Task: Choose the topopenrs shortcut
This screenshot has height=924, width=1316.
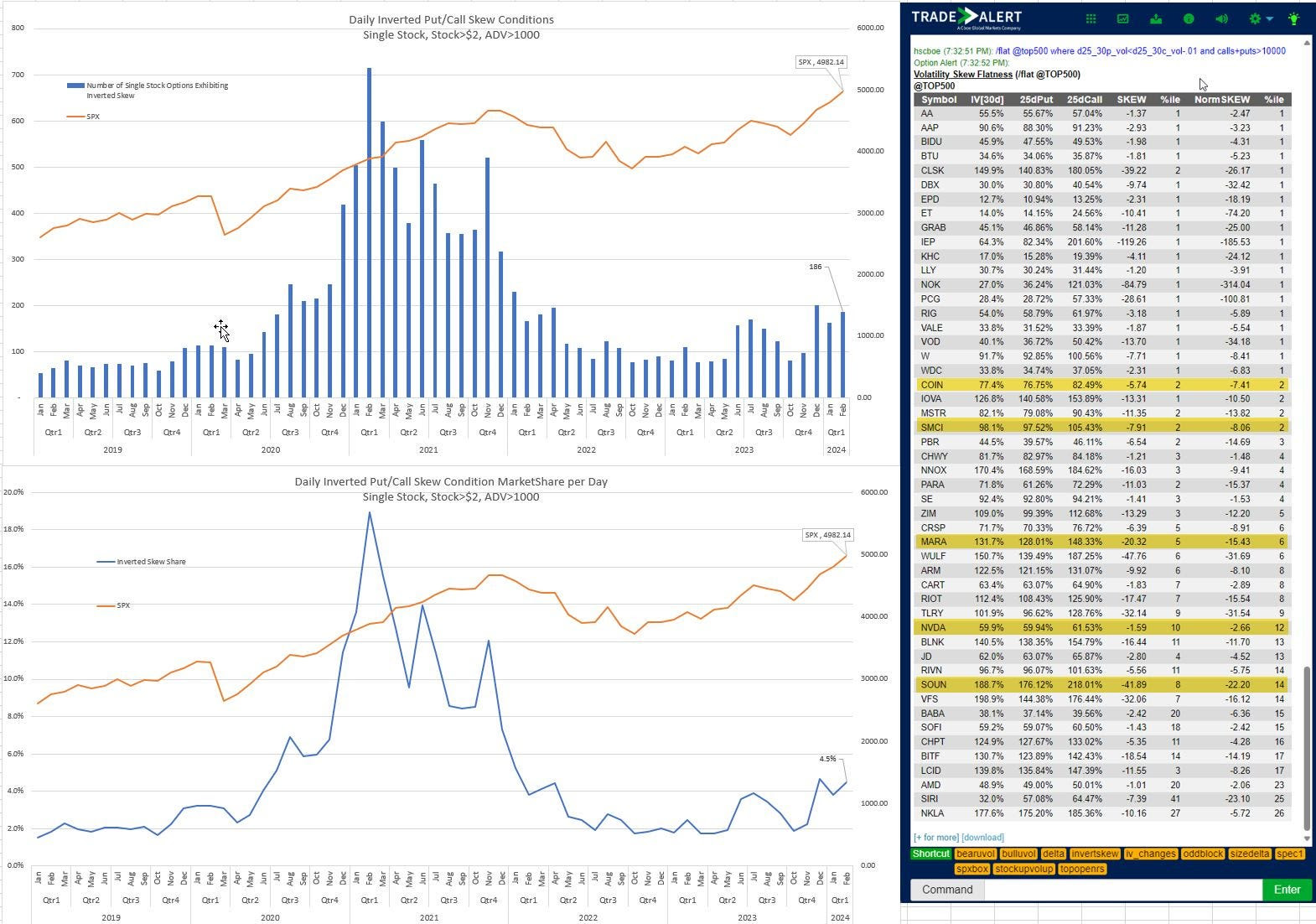Action: click(1081, 869)
